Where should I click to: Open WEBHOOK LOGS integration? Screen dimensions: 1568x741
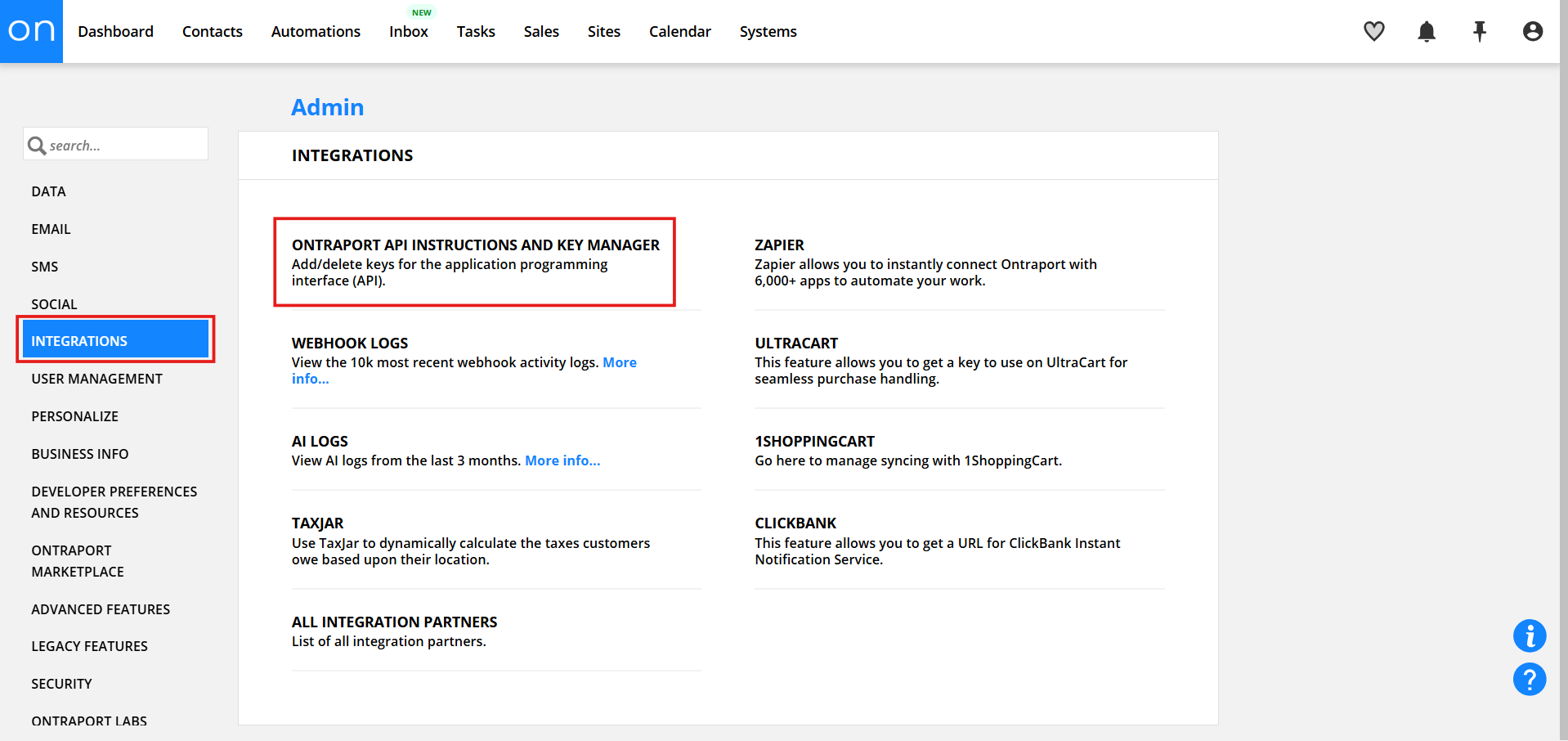pos(350,344)
